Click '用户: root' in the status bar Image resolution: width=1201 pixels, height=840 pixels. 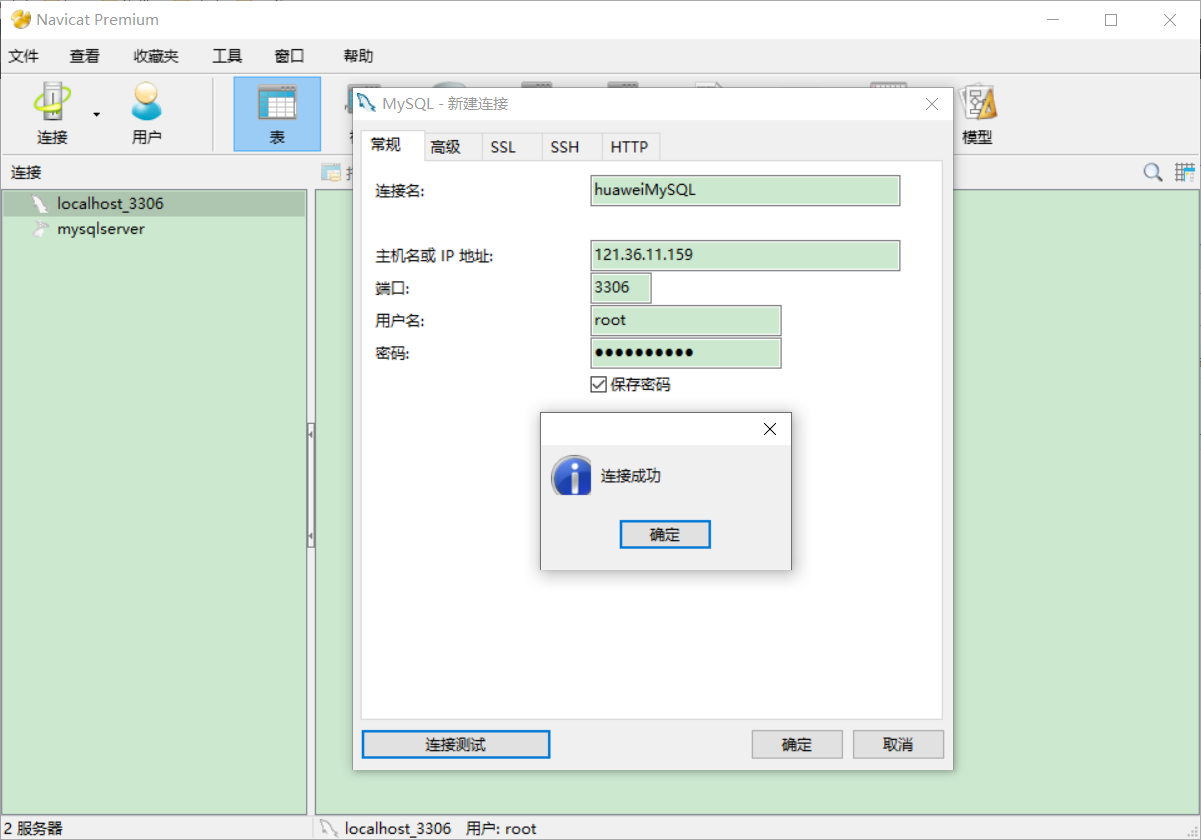pyautogui.click(x=502, y=828)
